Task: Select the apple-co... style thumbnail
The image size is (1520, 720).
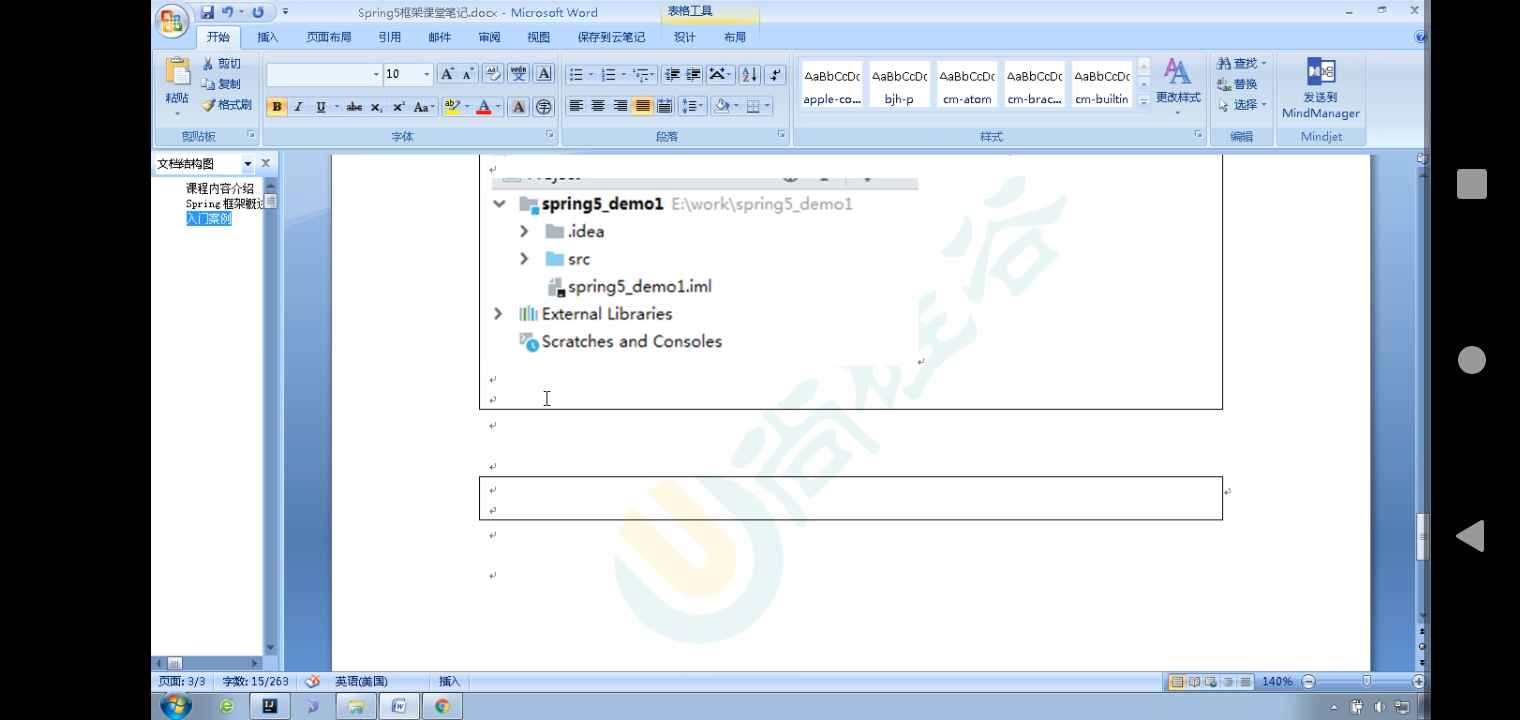Action: point(832,85)
